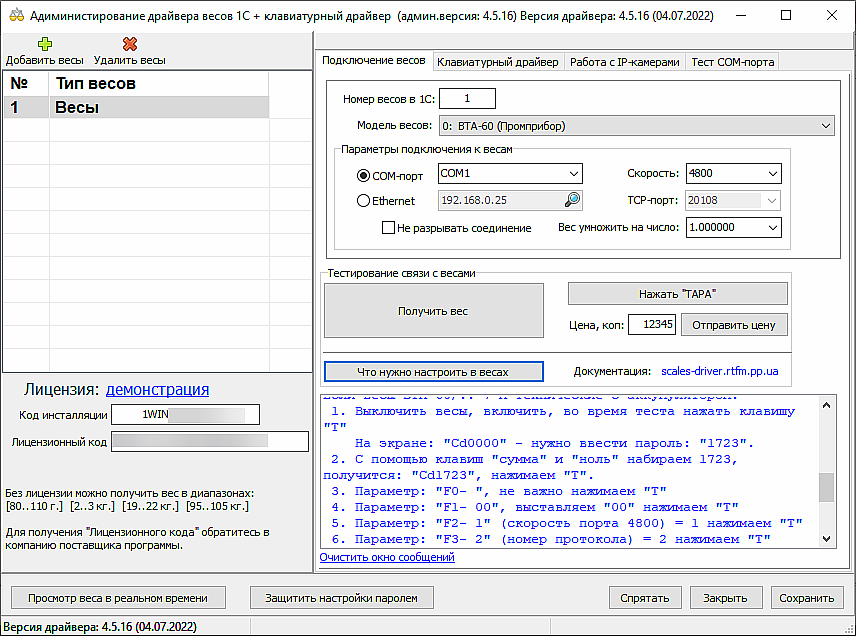Click the scales app icon in title bar
Image resolution: width=856 pixels, height=636 pixels.
pos(16,15)
